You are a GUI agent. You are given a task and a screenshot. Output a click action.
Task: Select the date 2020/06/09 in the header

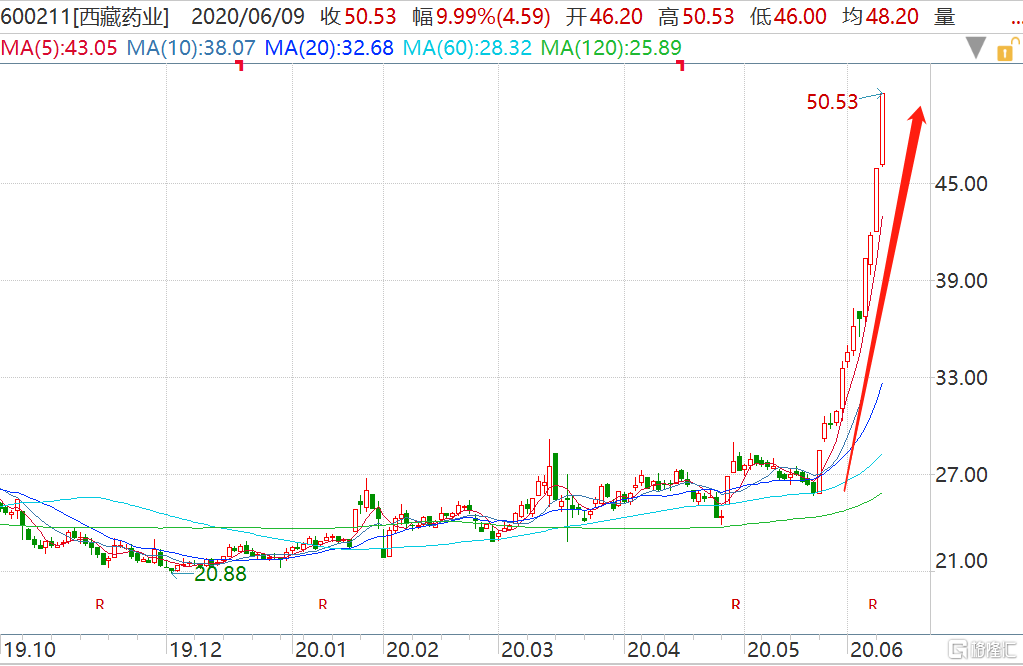point(248,17)
